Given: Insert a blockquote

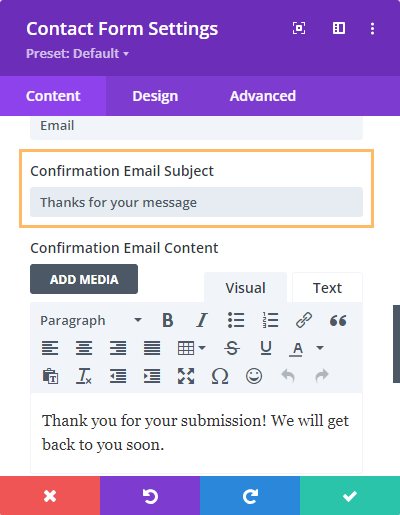Looking at the screenshot, I should point(338,320).
